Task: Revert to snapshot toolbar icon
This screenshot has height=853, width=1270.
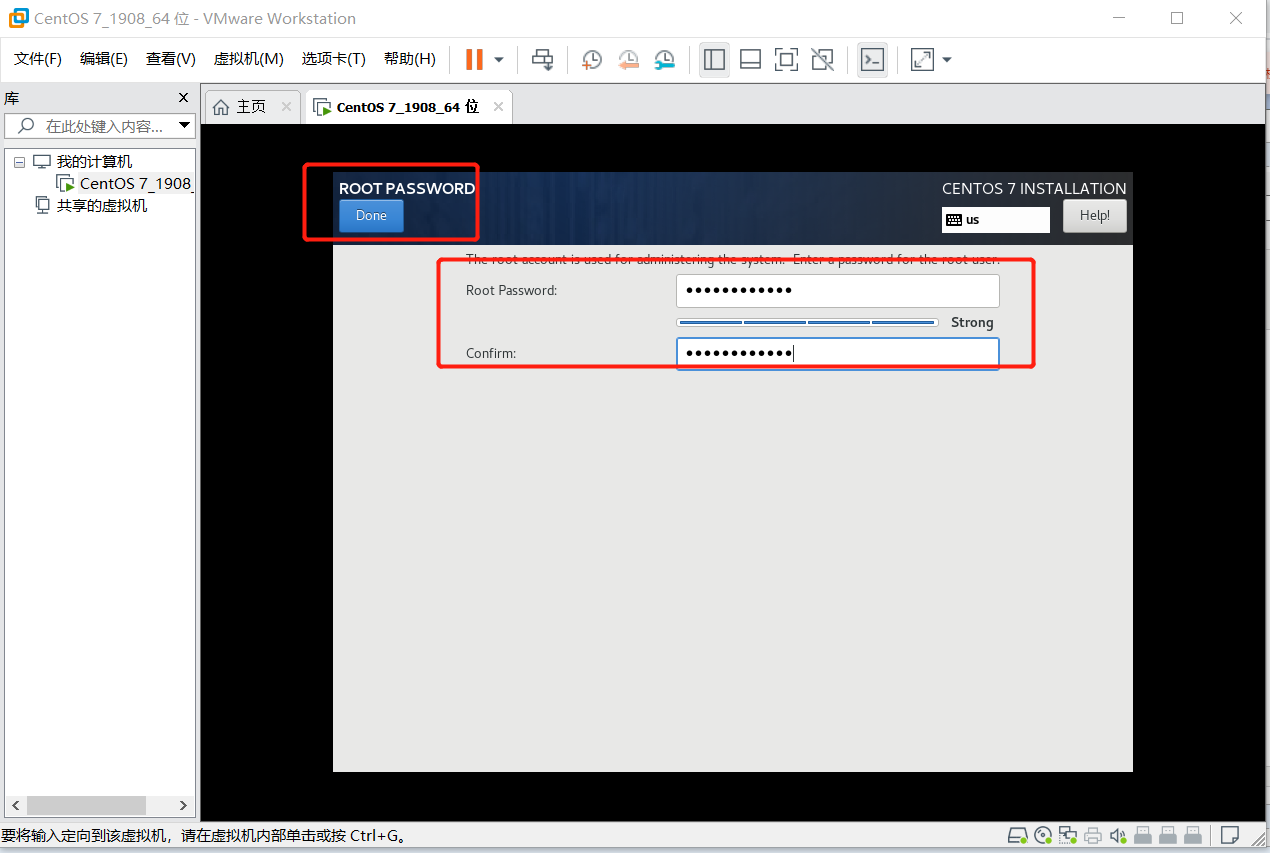Action: pos(628,60)
